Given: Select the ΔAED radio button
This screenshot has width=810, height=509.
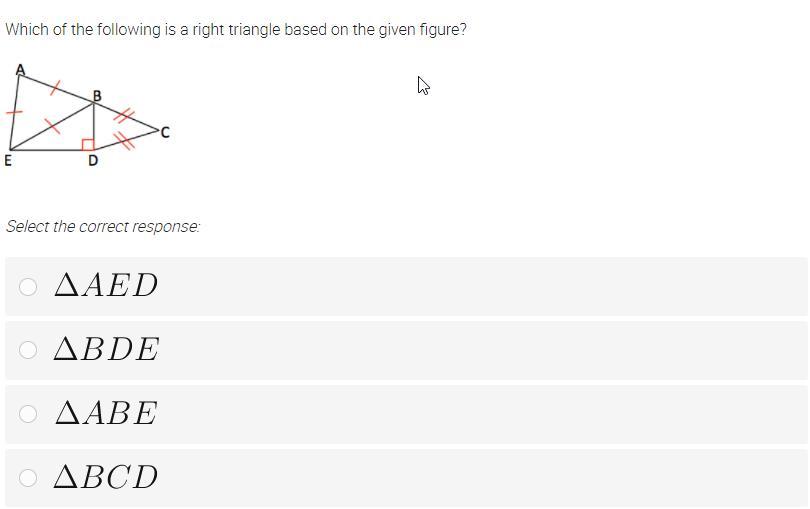Looking at the screenshot, I should click(28, 287).
